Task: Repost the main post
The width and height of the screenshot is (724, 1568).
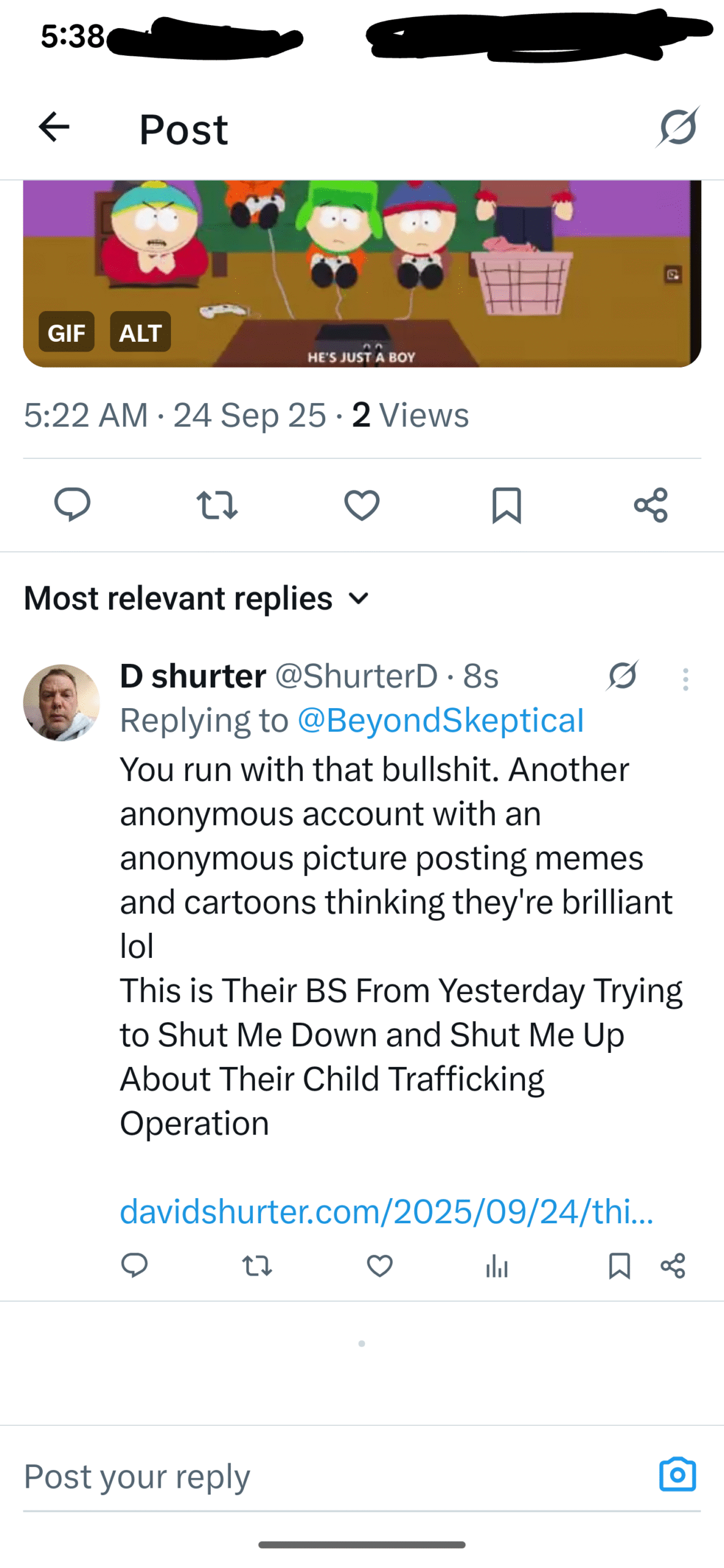Action: tap(217, 505)
